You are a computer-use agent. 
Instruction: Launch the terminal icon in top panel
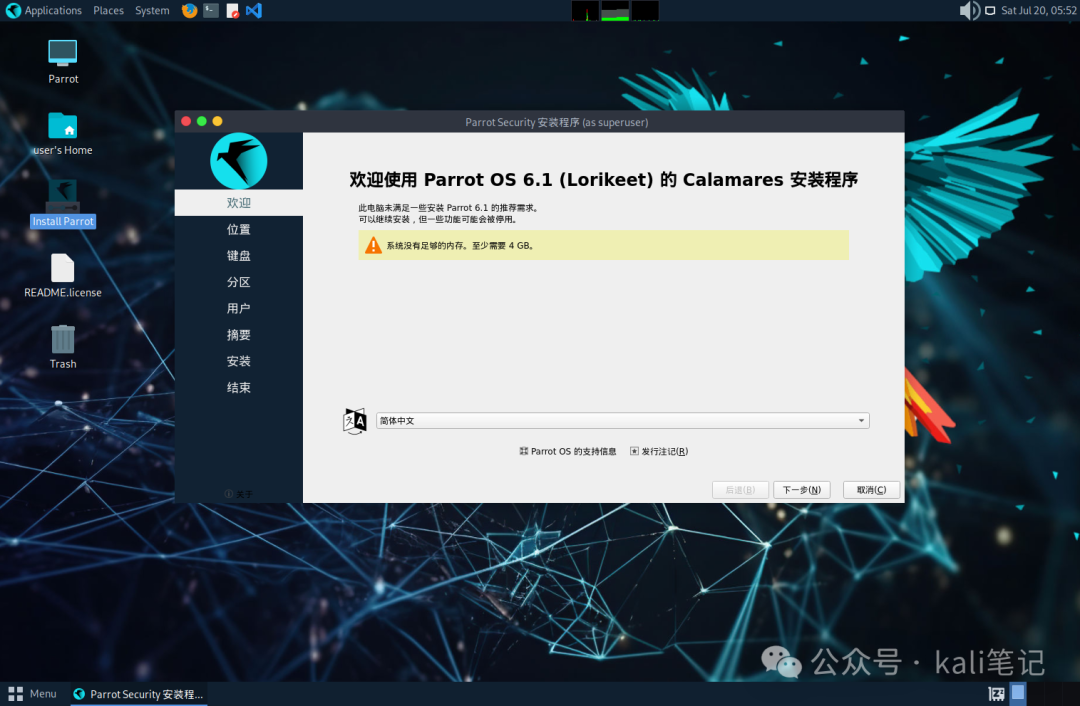211,10
